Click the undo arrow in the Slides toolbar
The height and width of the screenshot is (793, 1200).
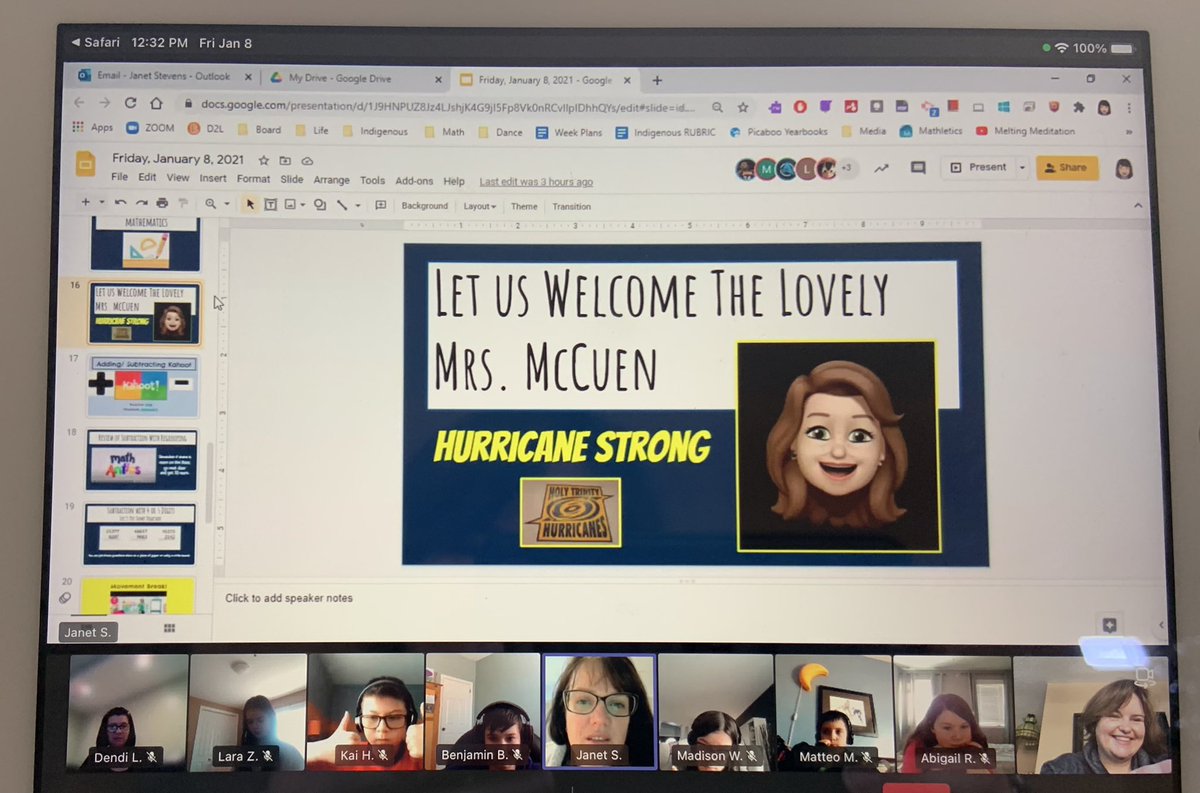120,204
